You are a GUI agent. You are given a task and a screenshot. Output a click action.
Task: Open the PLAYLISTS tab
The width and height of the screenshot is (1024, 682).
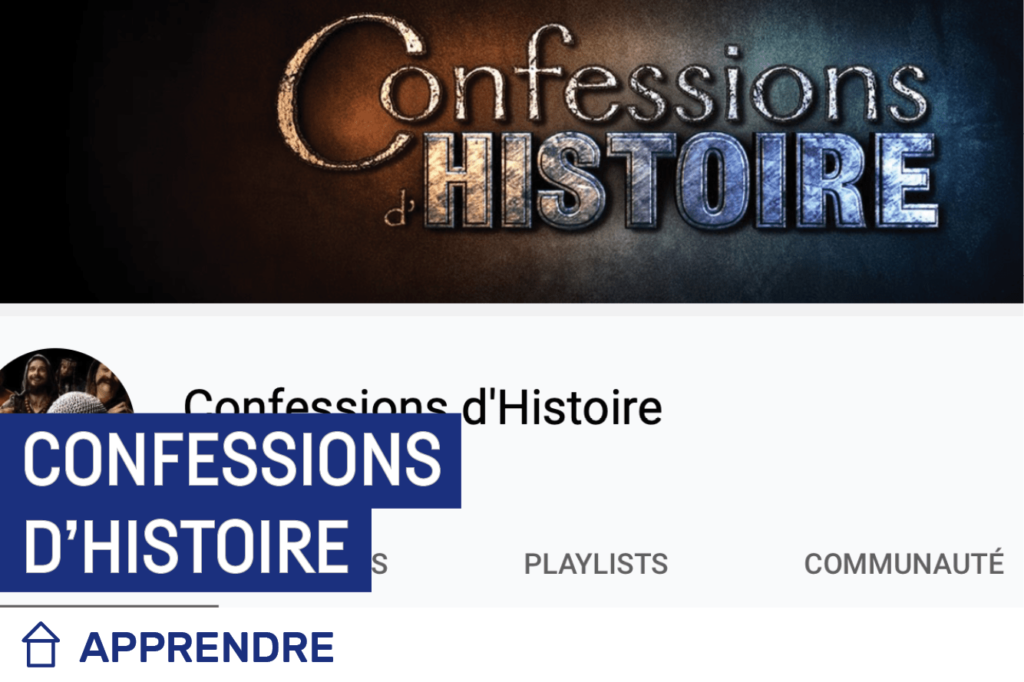click(596, 564)
